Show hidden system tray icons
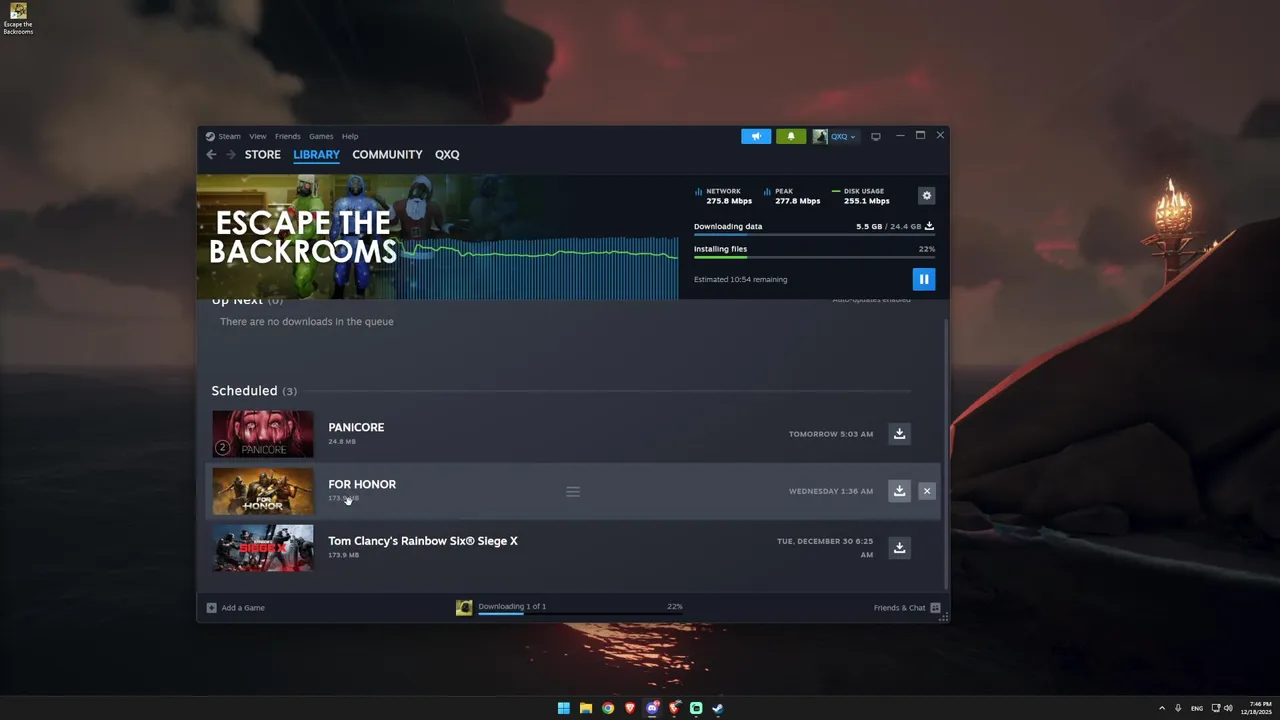 1162,708
